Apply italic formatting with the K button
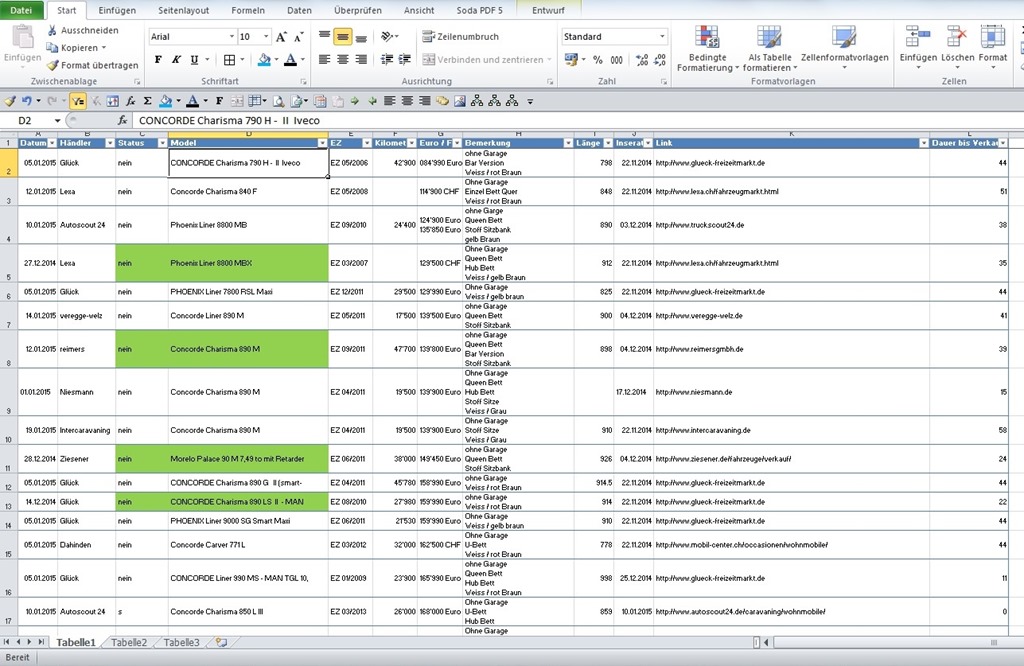The height and width of the screenshot is (666, 1024). pyautogui.click(x=176, y=60)
